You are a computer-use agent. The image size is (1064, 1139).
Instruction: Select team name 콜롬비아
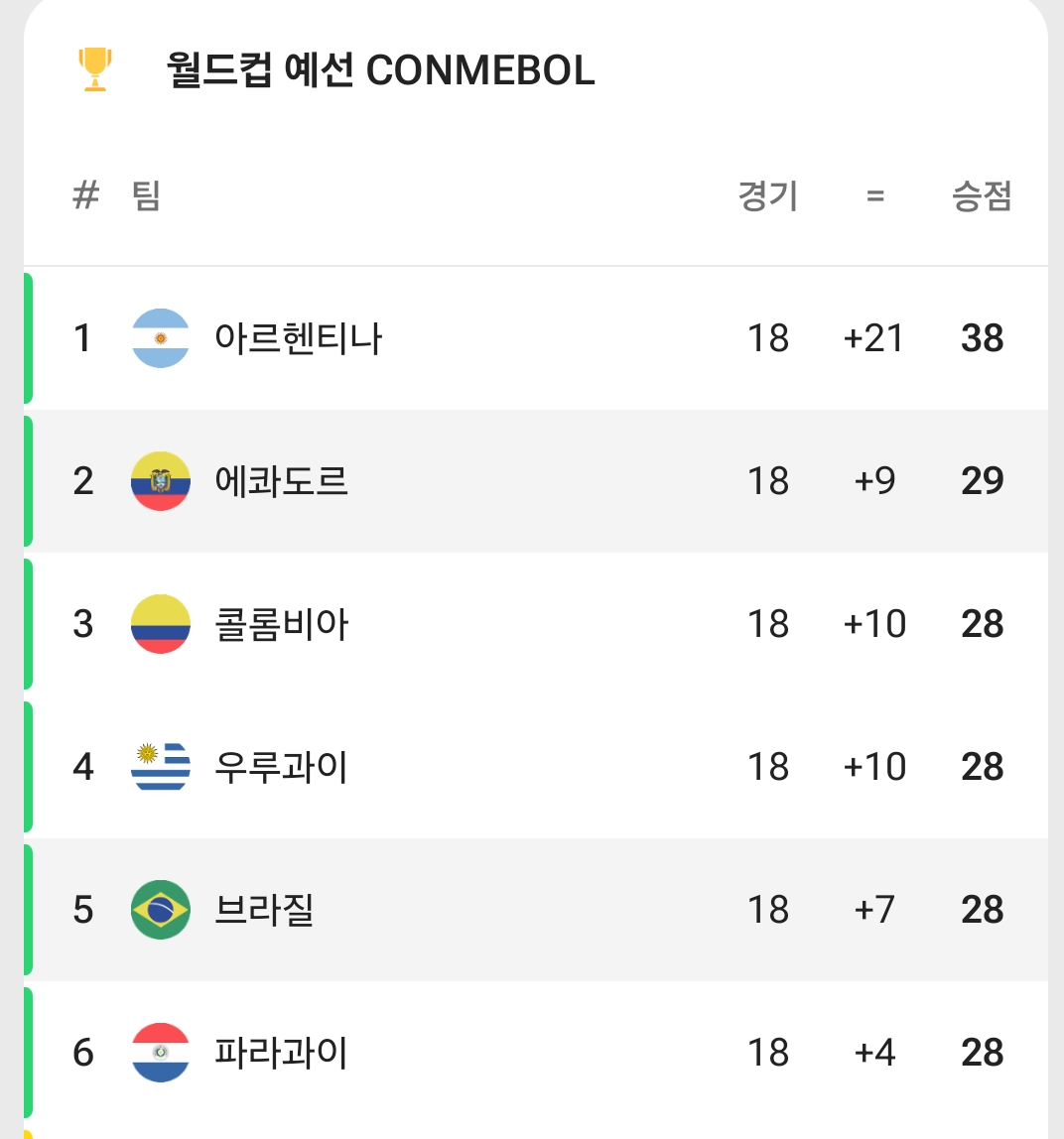(x=282, y=624)
